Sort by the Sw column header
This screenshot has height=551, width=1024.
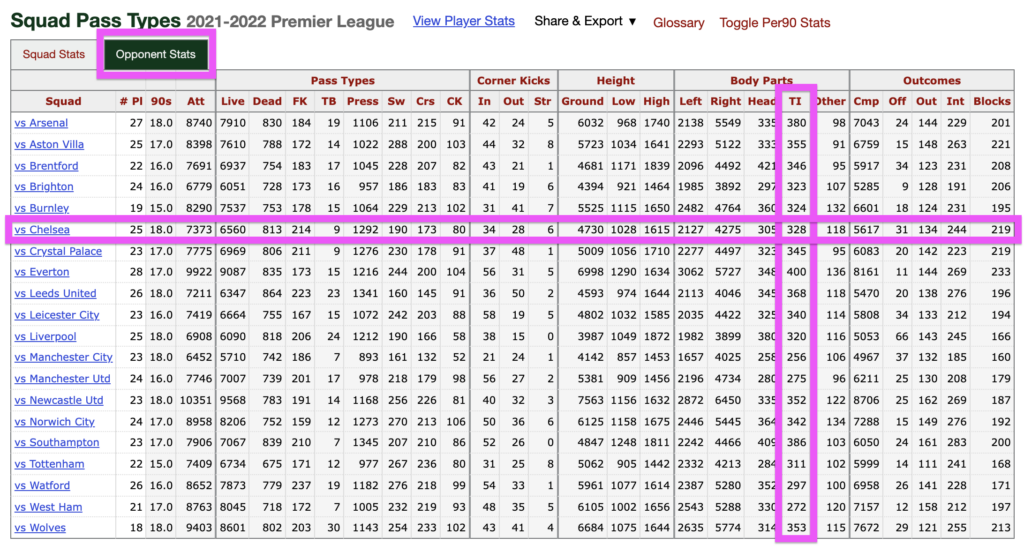coord(396,101)
